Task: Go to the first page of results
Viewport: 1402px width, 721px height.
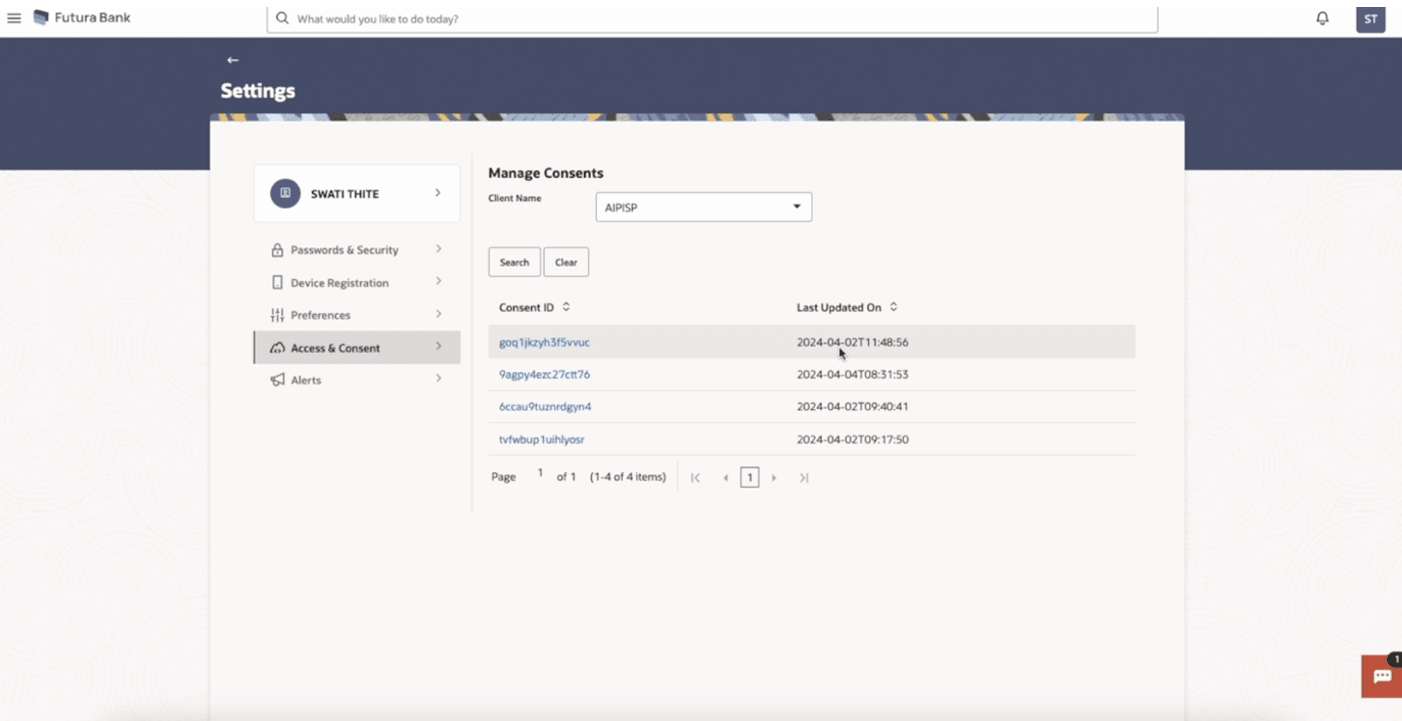Action: (x=696, y=478)
